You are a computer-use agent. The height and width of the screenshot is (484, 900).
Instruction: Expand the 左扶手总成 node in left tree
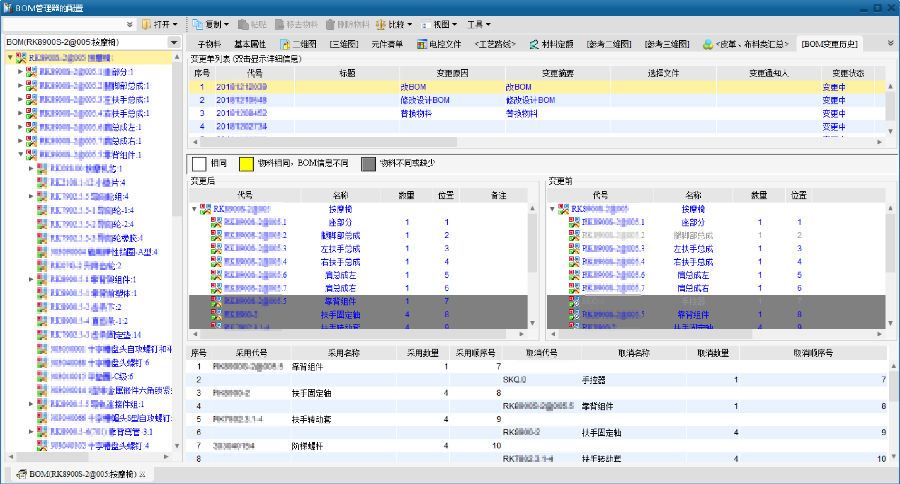click(x=20, y=100)
